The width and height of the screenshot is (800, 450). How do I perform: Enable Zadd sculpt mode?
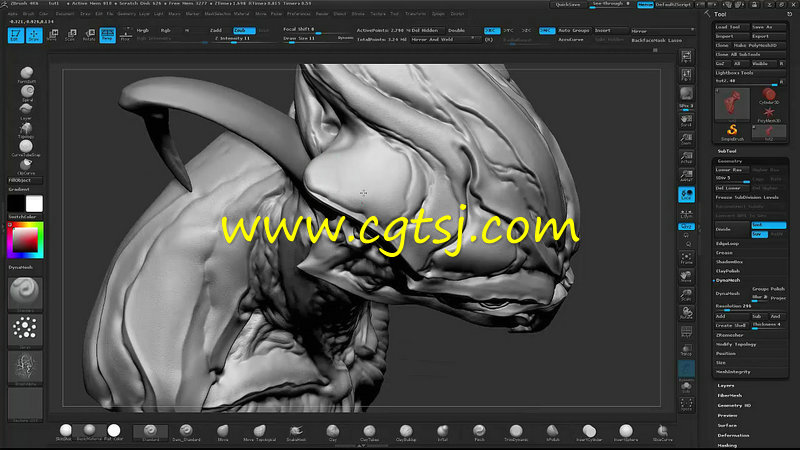216,31
